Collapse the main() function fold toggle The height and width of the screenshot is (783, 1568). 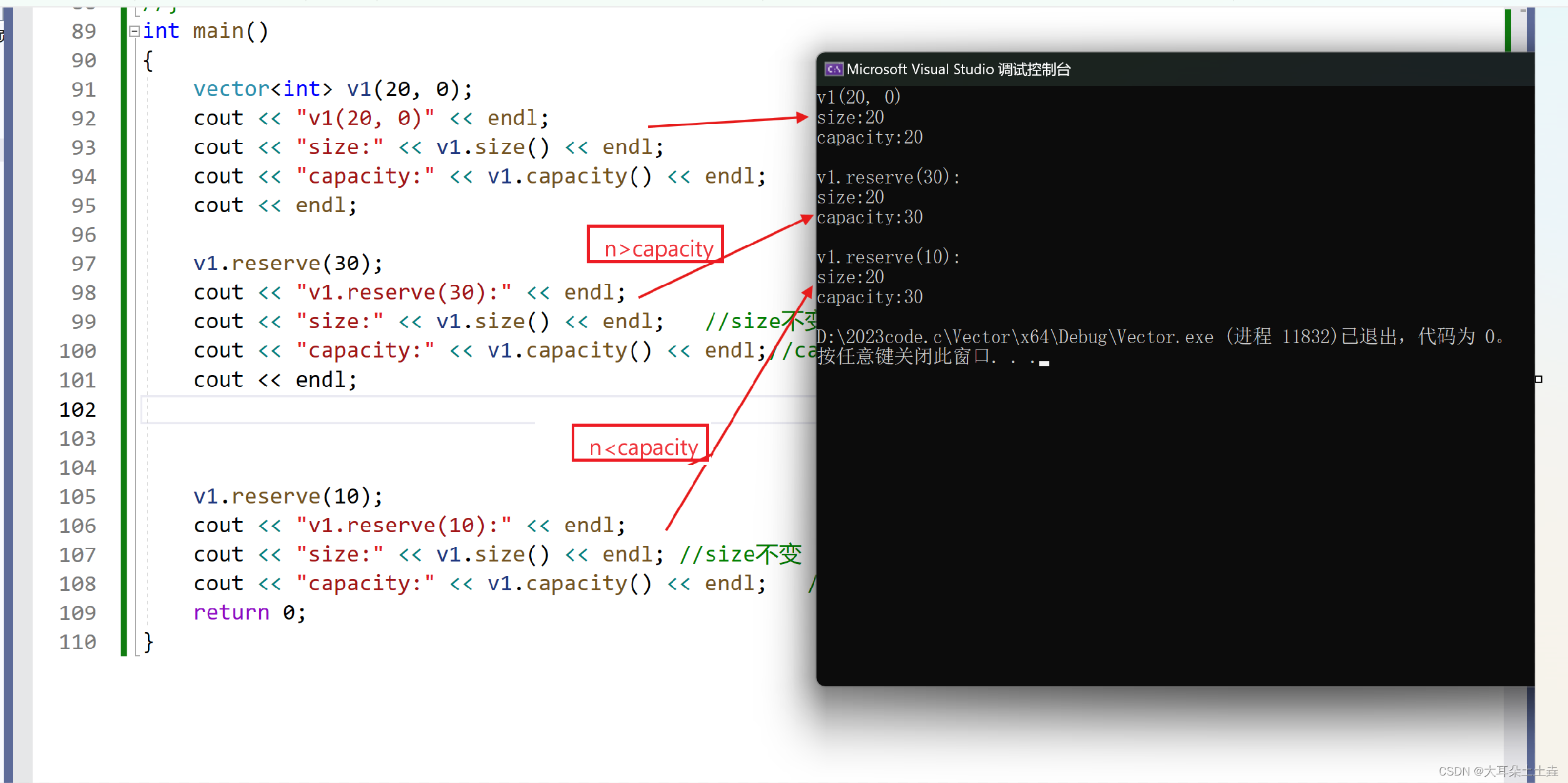(x=134, y=31)
